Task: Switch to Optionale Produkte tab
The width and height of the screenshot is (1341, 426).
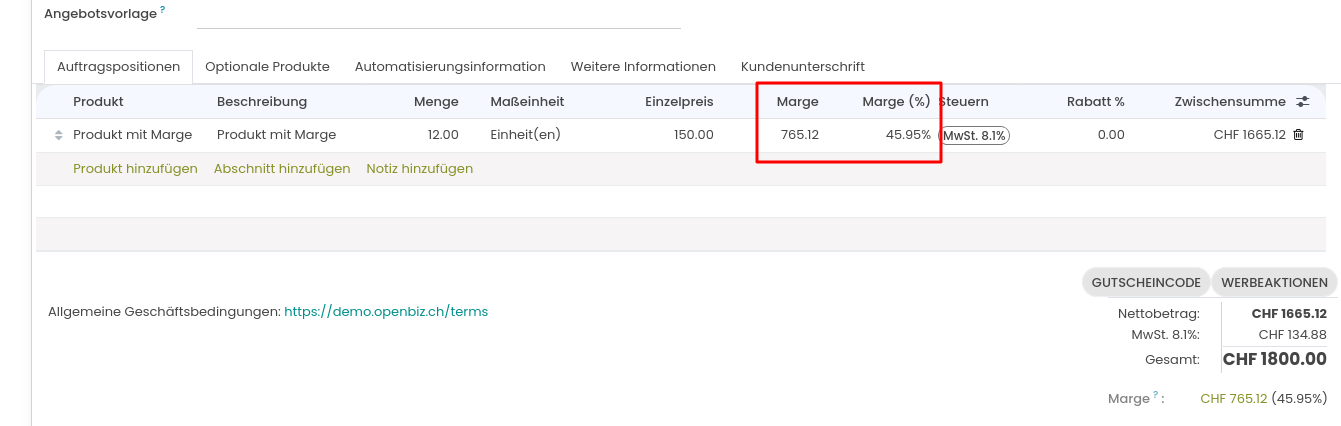Action: click(267, 67)
